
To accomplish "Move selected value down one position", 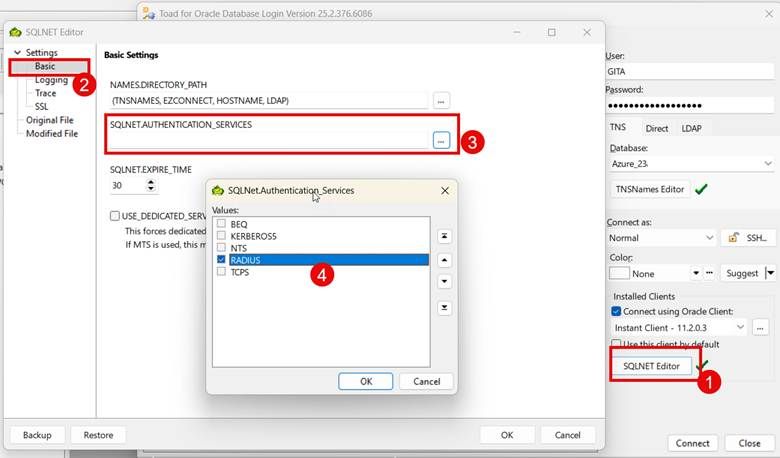I will [444, 281].
